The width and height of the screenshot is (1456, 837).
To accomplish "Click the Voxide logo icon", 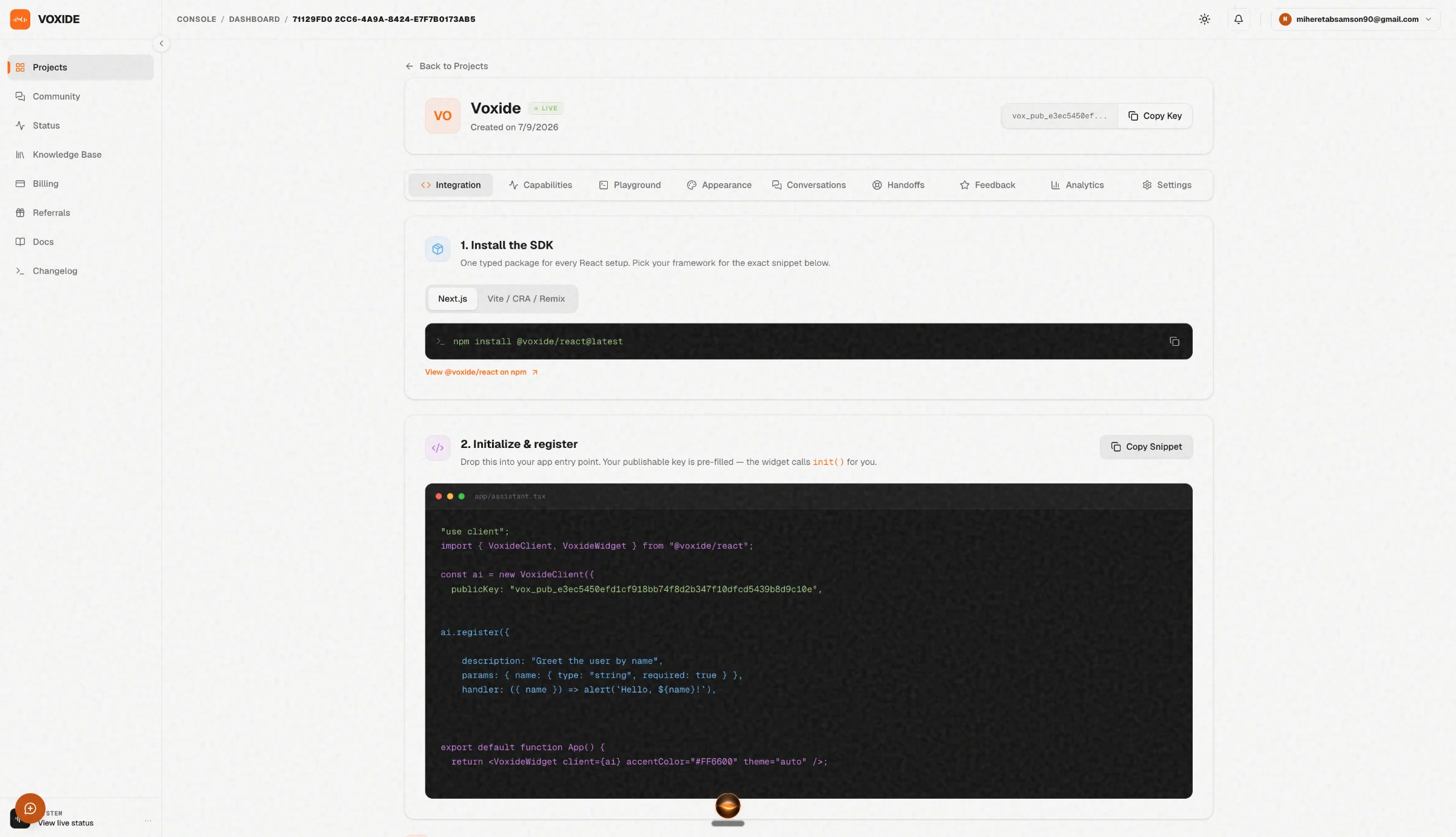I will tap(20, 19).
